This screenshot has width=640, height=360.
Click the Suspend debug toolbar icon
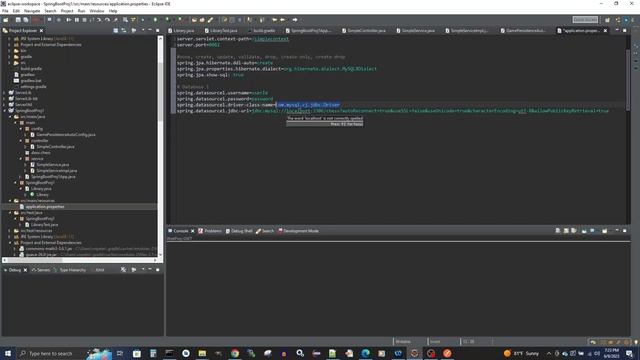[77, 20]
